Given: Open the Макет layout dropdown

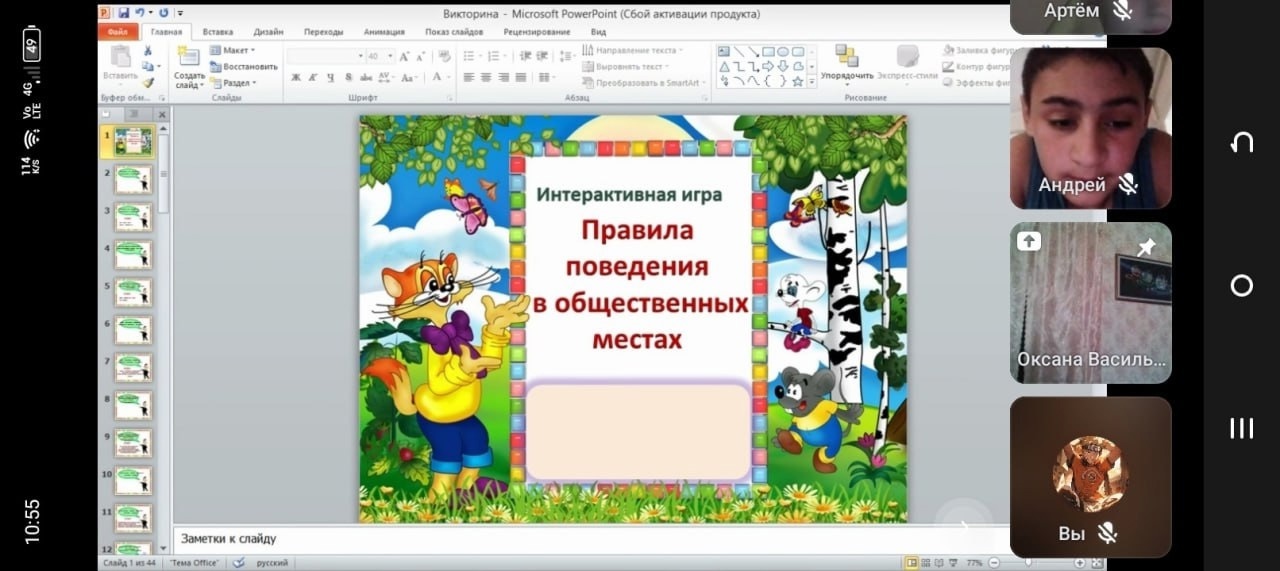Looking at the screenshot, I should click(x=232, y=50).
